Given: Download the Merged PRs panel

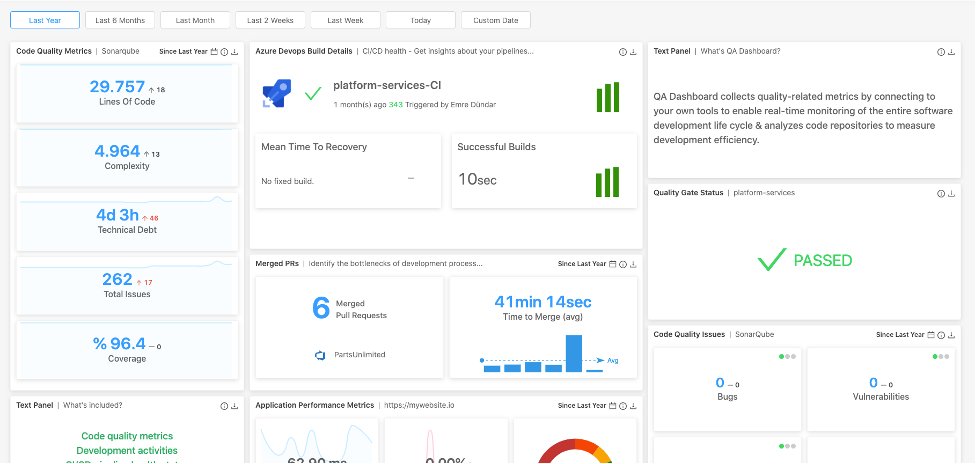Looking at the screenshot, I should 633,264.
